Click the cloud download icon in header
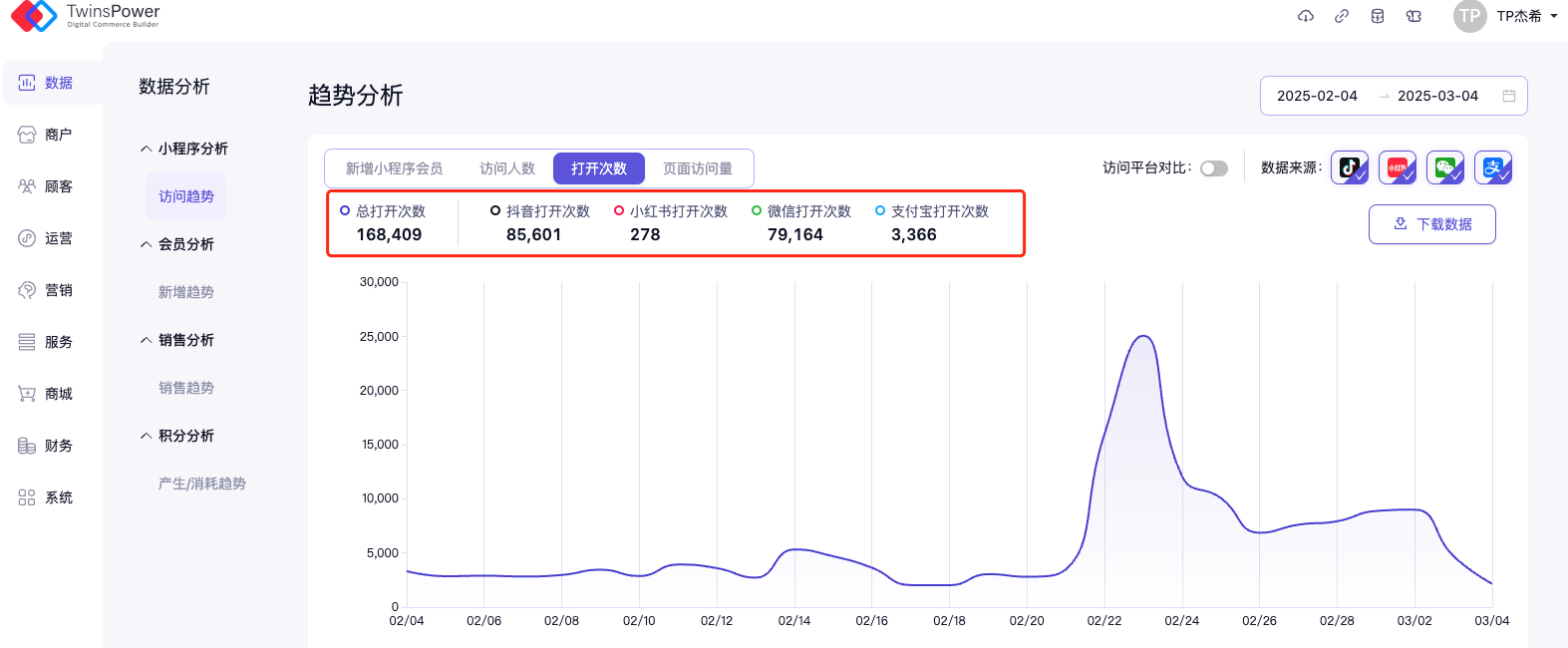The width and height of the screenshot is (1568, 648). [x=1306, y=16]
